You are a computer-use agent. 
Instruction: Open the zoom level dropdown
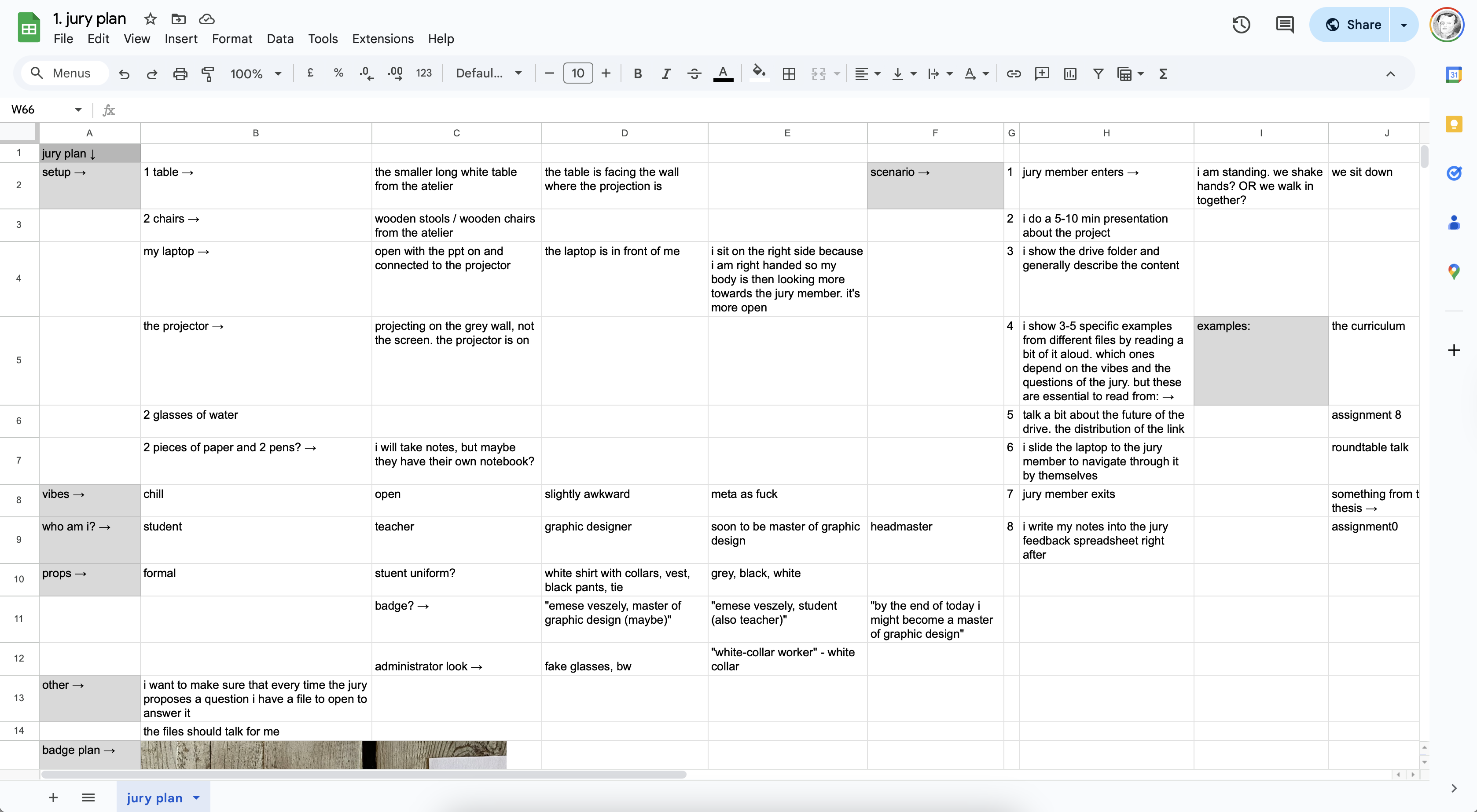pyautogui.click(x=255, y=73)
